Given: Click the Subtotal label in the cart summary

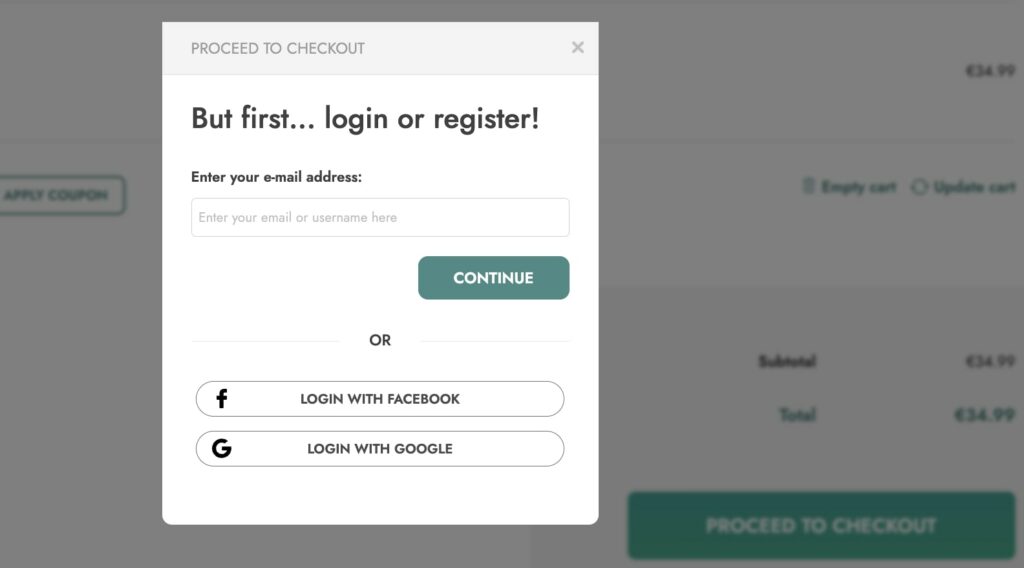Looking at the screenshot, I should tap(787, 361).
